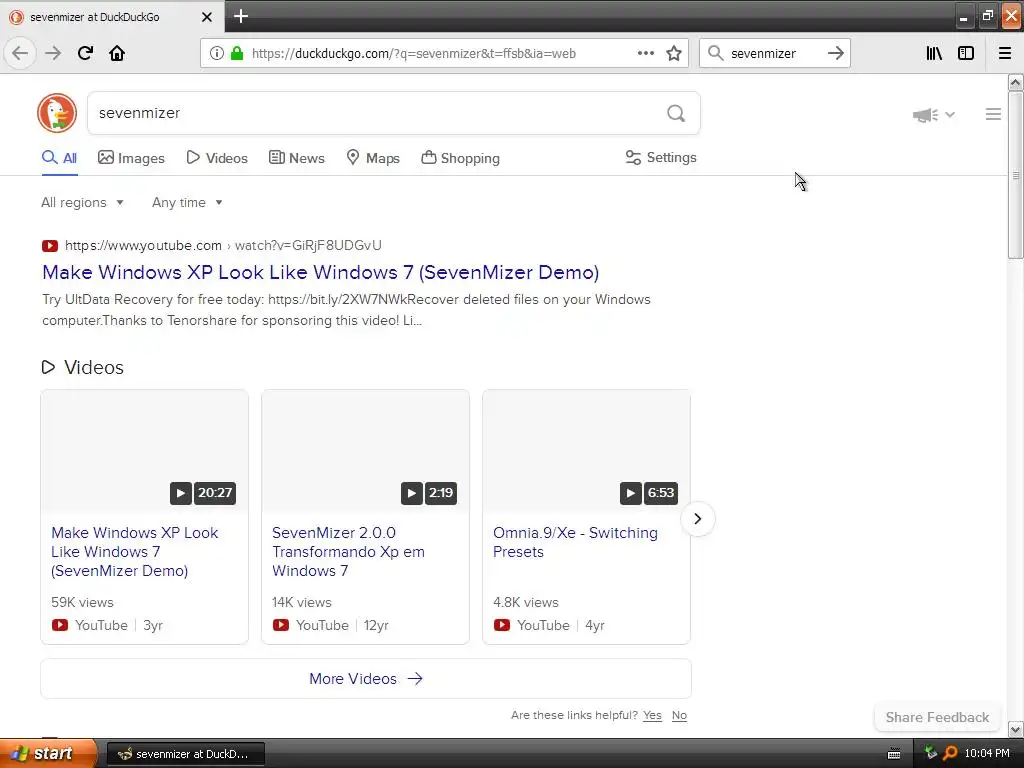
Task: Go back using the browser back arrow
Action: pos(20,53)
